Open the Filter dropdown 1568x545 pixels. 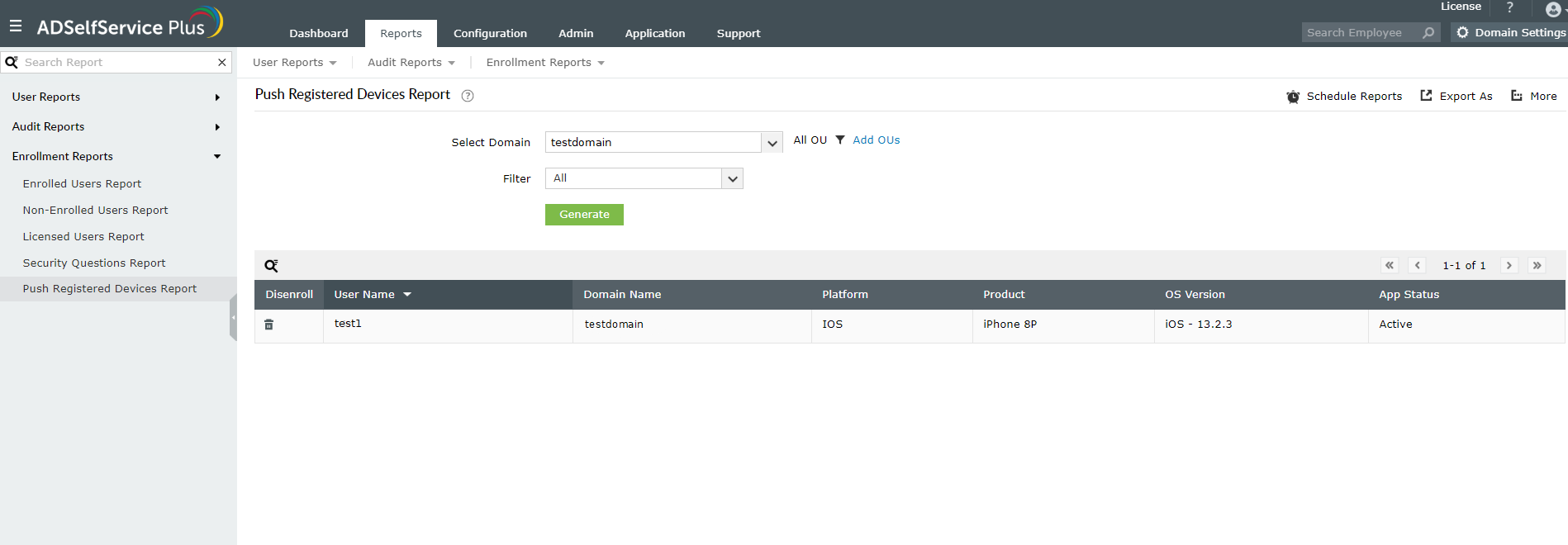click(732, 179)
